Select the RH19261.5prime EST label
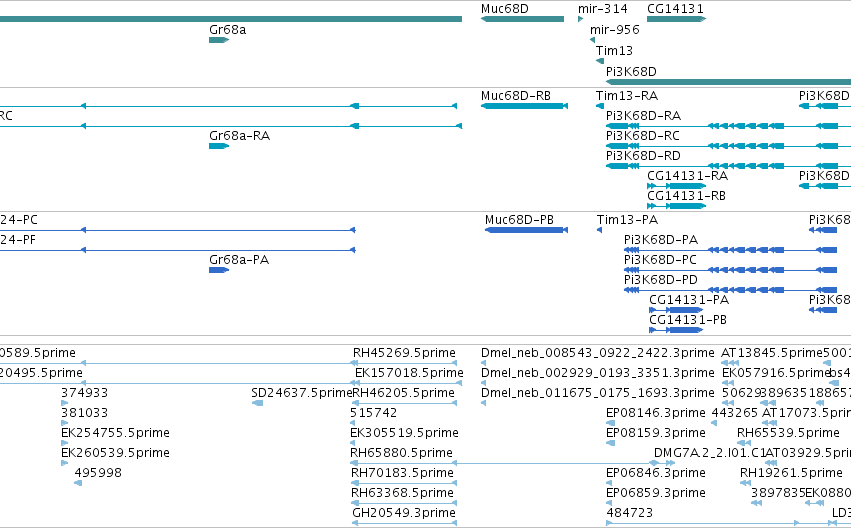Image resolution: width=851 pixels, height=528 pixels. 791,473
